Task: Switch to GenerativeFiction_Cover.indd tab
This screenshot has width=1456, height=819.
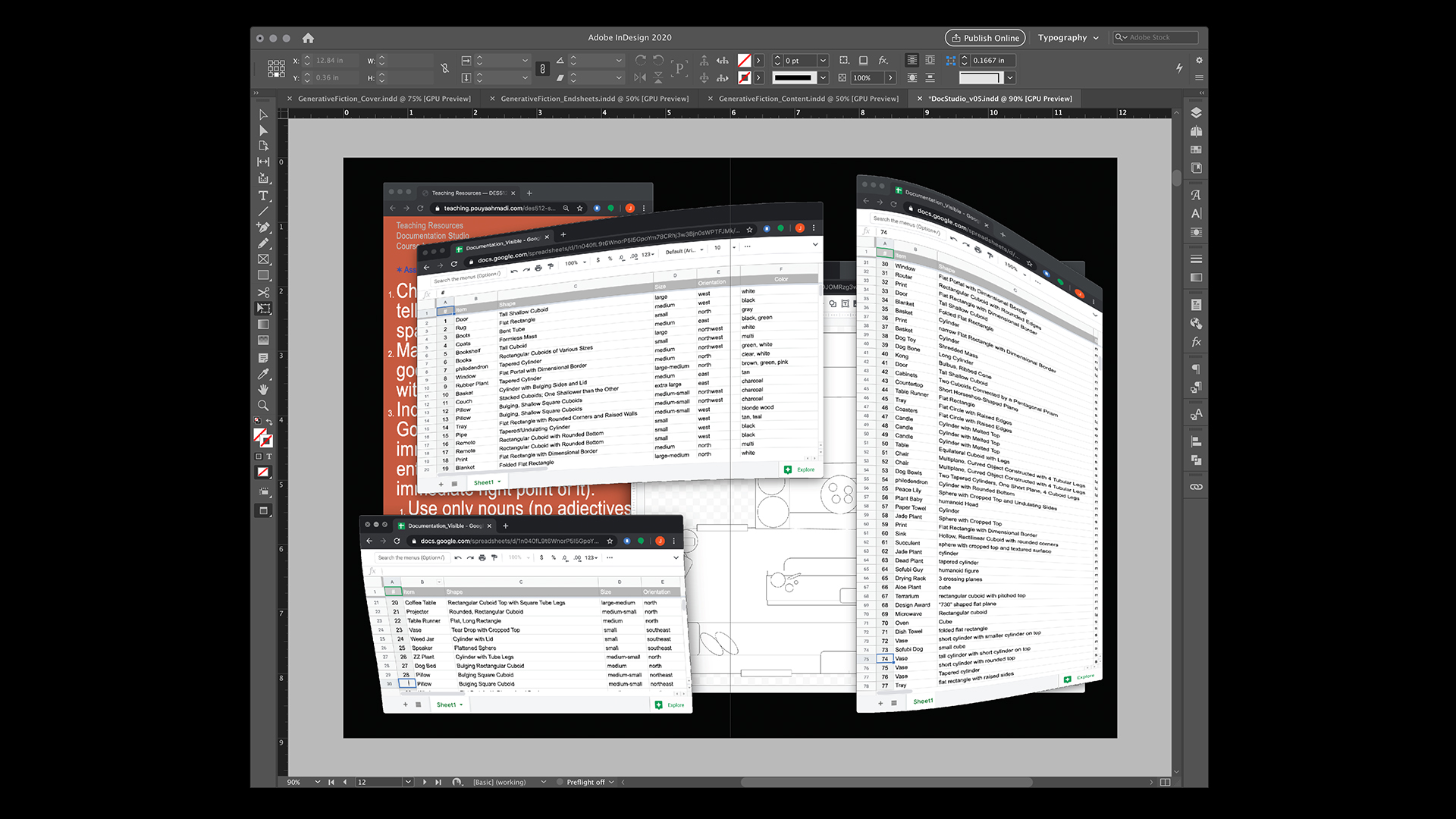Action: click(x=384, y=99)
